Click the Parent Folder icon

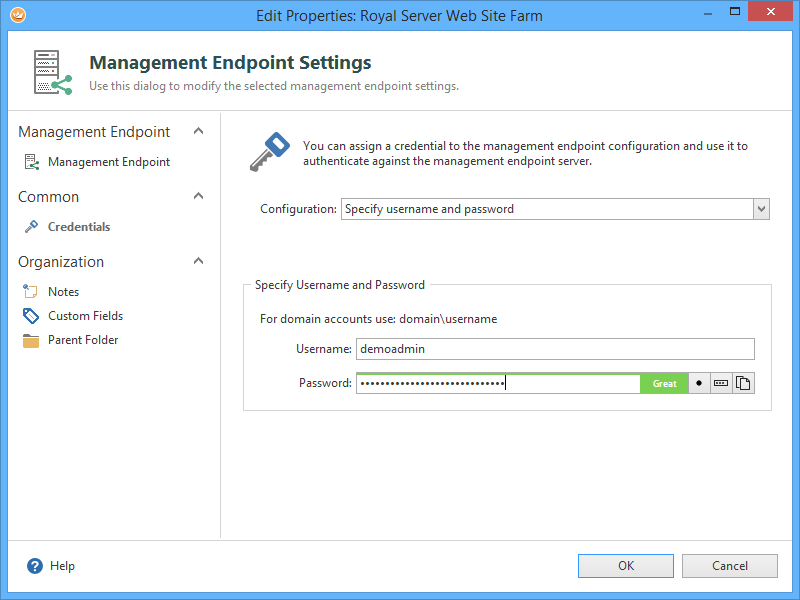click(x=31, y=340)
